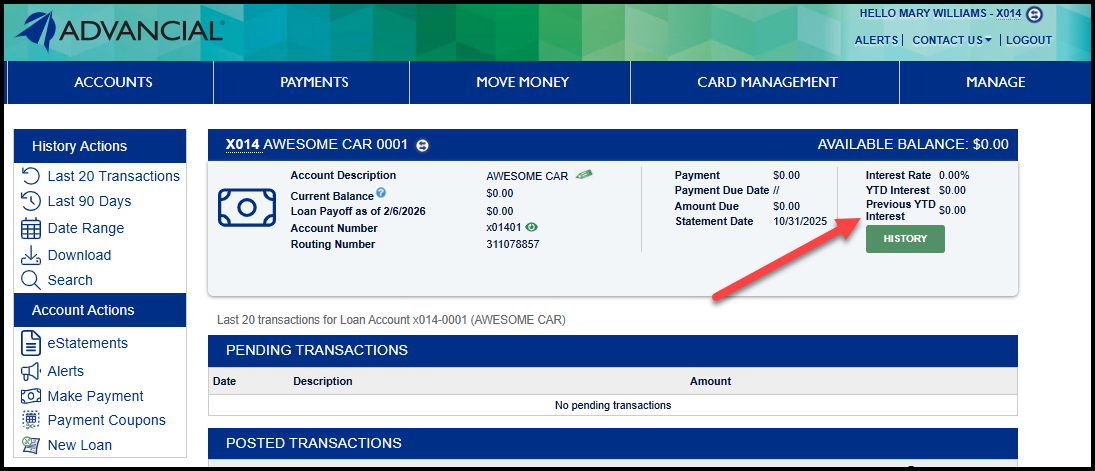Click the Amount Due label

[707, 206]
